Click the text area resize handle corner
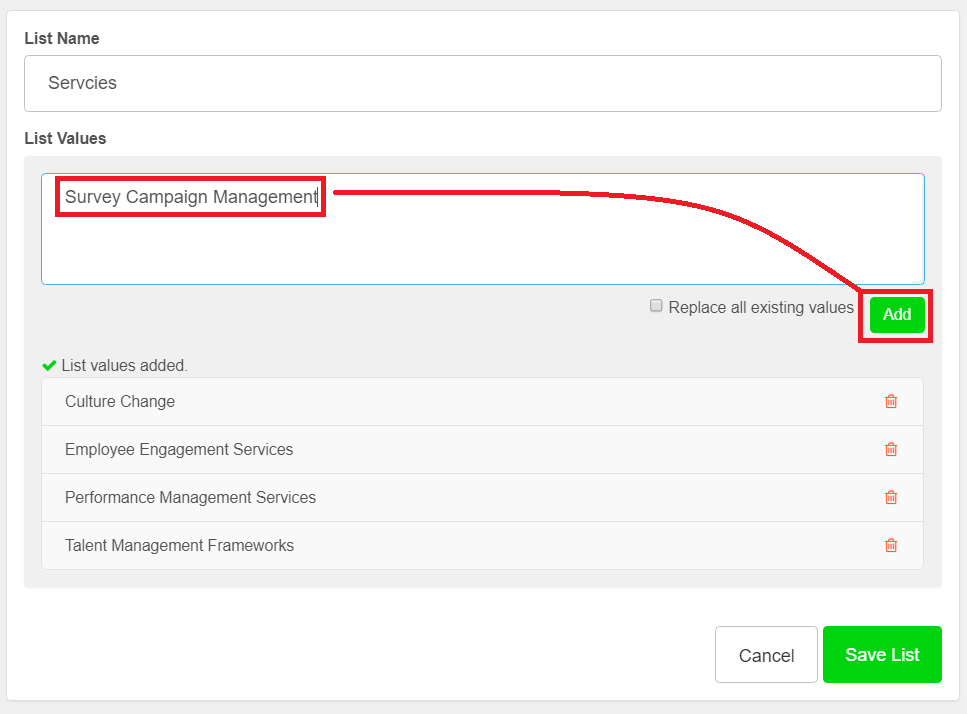This screenshot has height=714, width=967. click(x=919, y=279)
